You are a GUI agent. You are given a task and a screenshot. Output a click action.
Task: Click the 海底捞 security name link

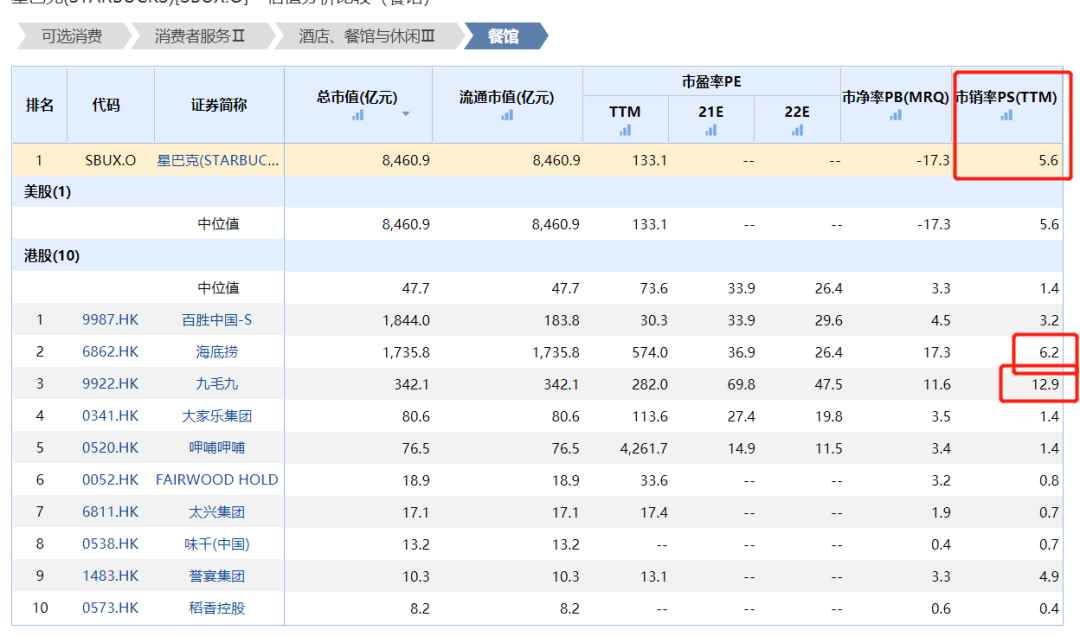[x=217, y=352]
